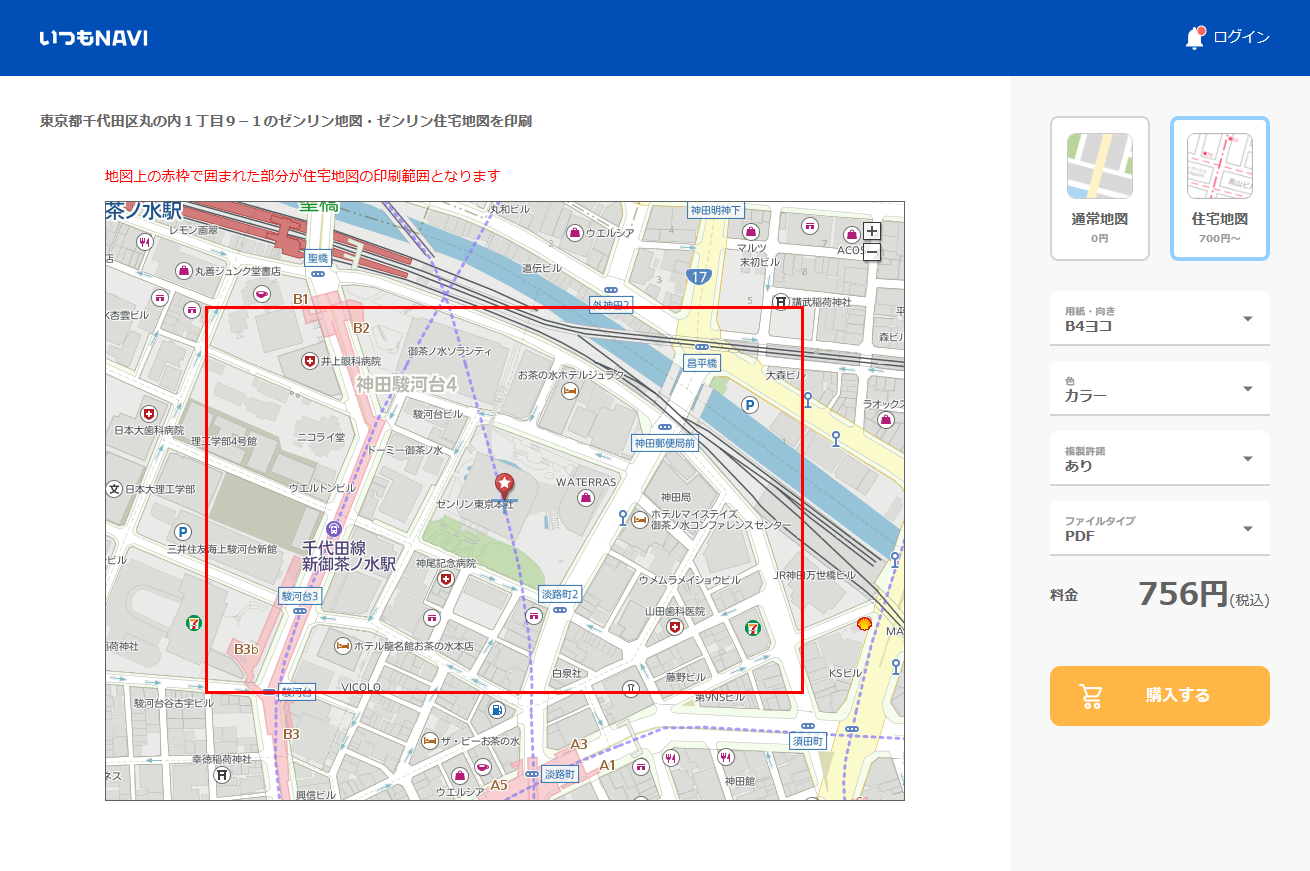
Task: Click the red print-range notice text
Action: pyautogui.click(x=302, y=176)
